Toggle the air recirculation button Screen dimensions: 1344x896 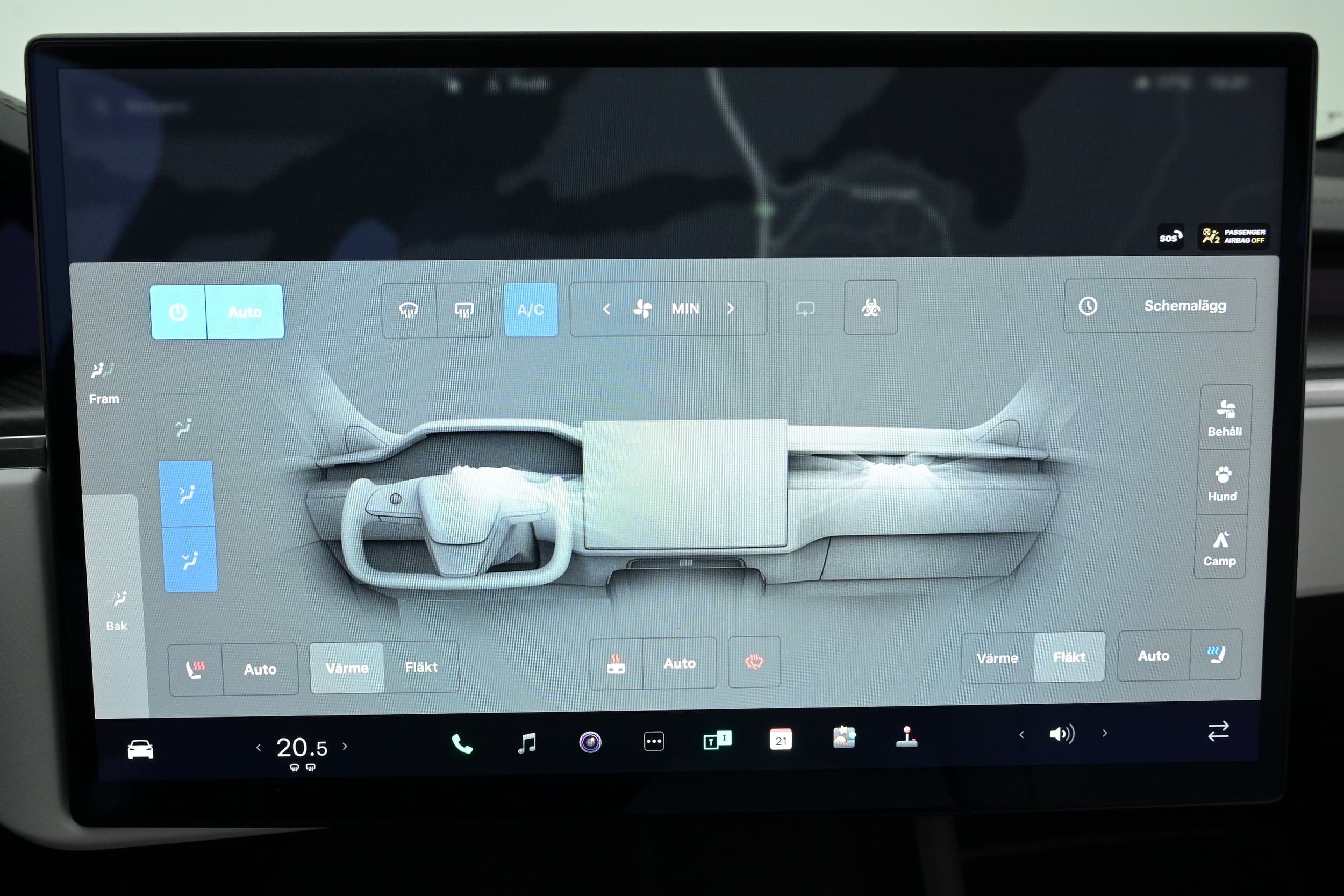coord(805,309)
